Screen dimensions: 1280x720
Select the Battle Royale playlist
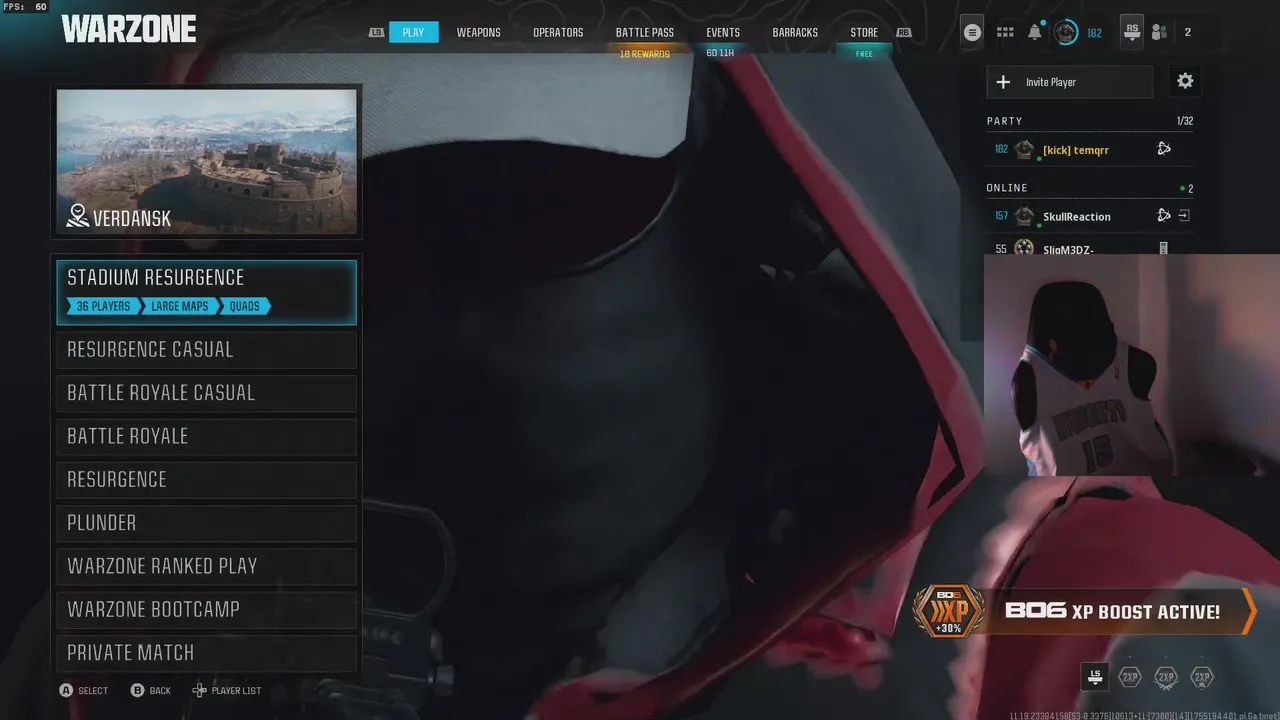click(206, 436)
